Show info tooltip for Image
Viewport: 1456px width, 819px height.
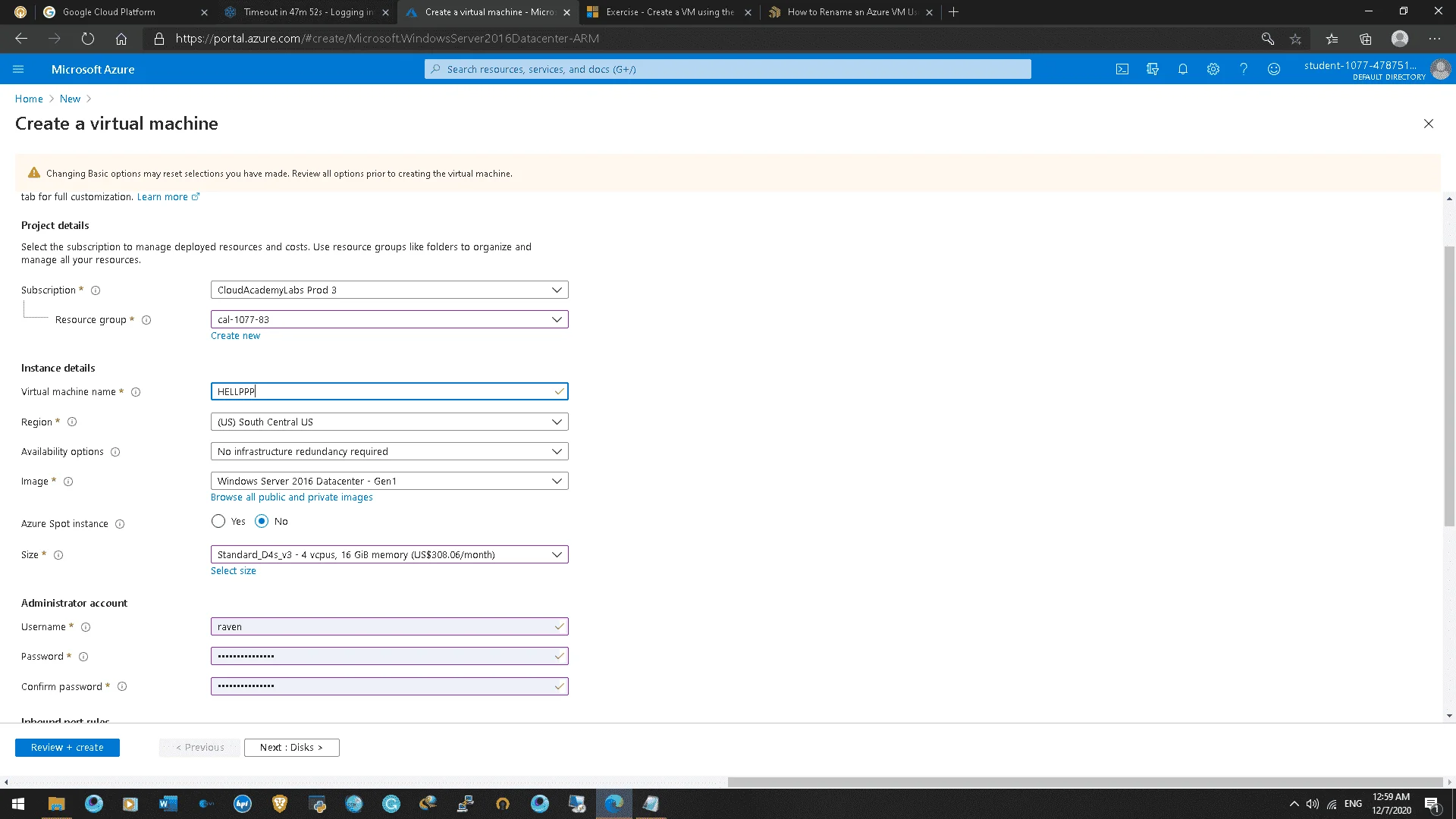[68, 482]
